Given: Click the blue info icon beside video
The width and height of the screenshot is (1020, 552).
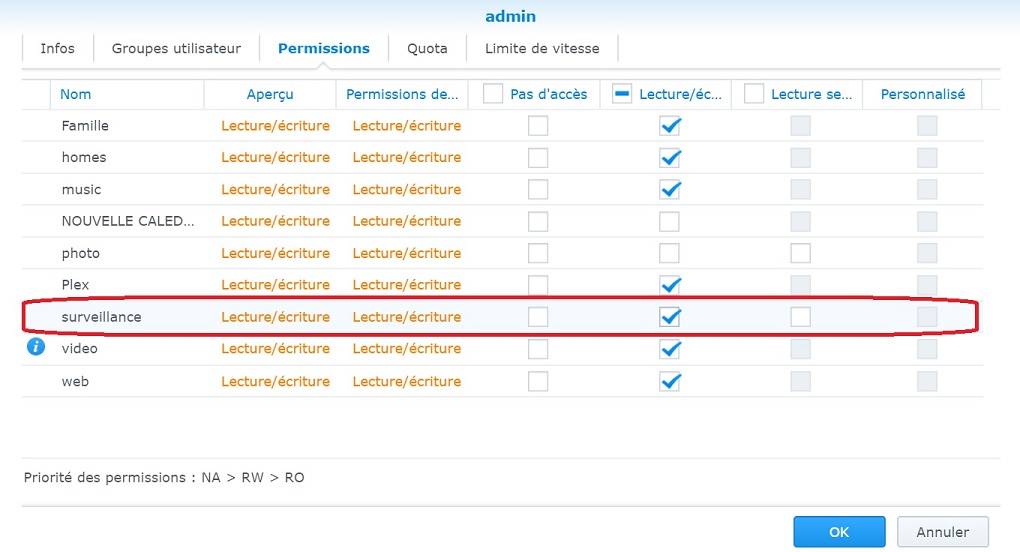Looking at the screenshot, I should 36,347.
